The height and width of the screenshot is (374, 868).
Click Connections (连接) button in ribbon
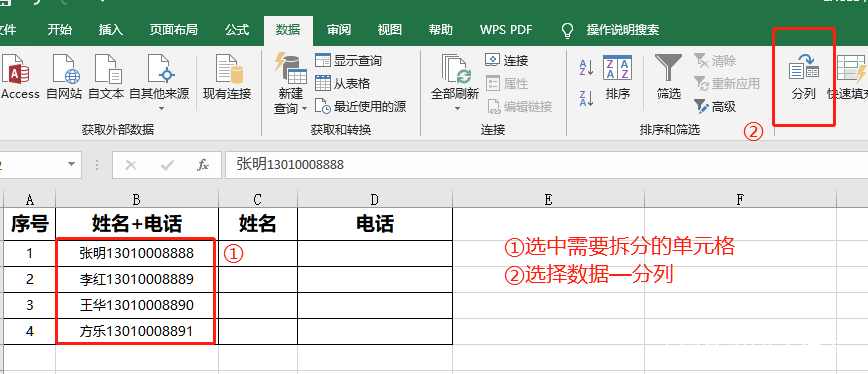(x=507, y=60)
